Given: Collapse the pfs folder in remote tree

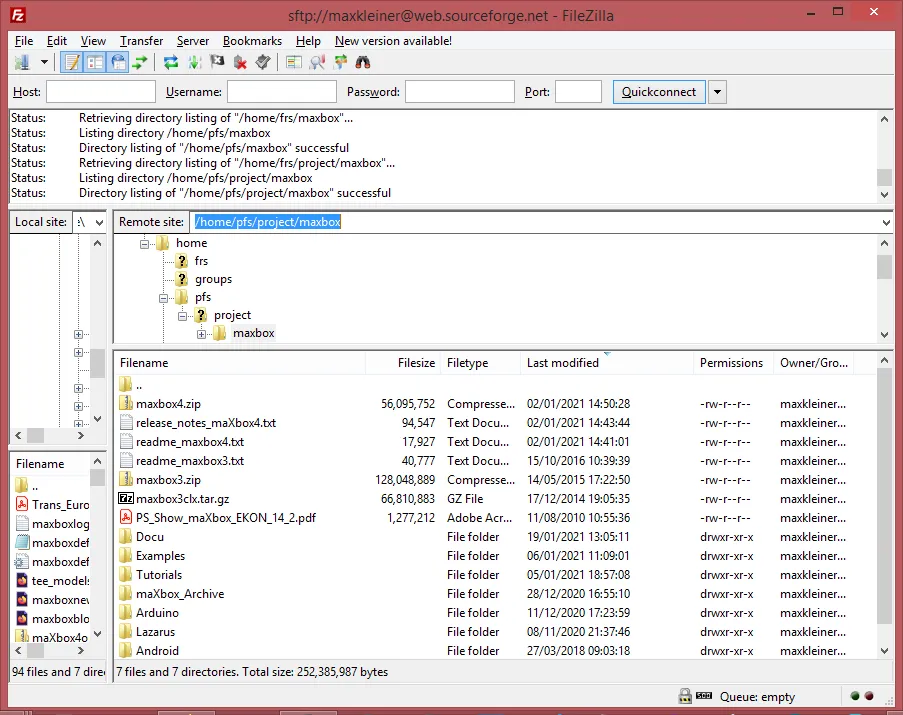Looking at the screenshot, I should coord(164,297).
